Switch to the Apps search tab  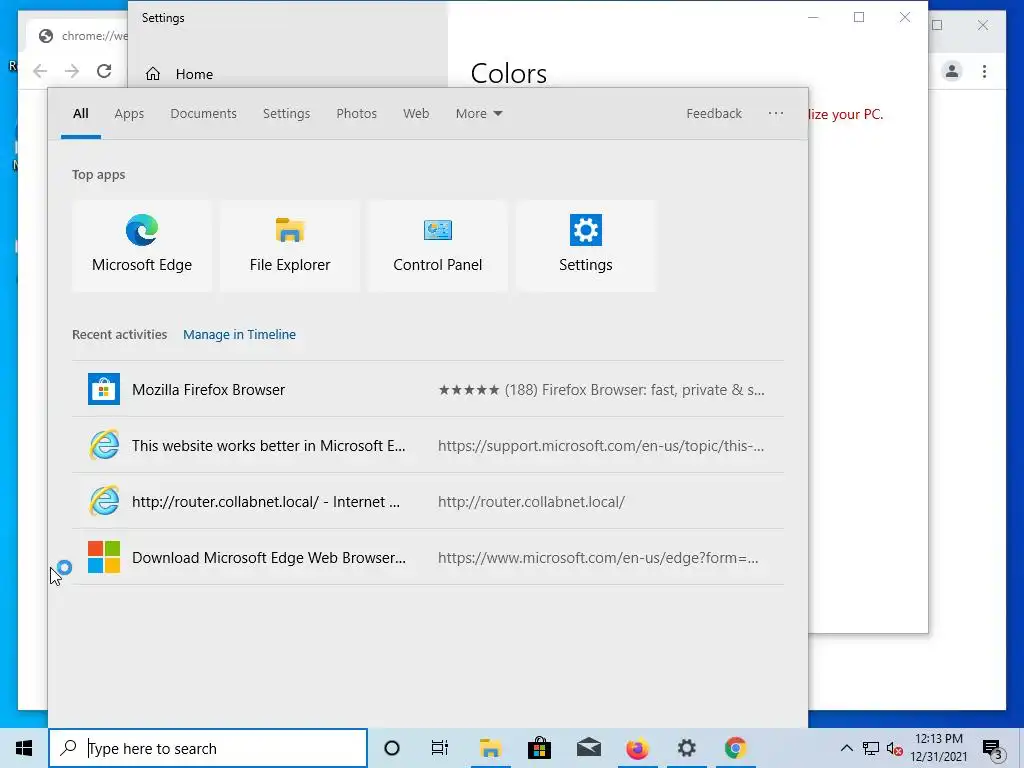[129, 113]
